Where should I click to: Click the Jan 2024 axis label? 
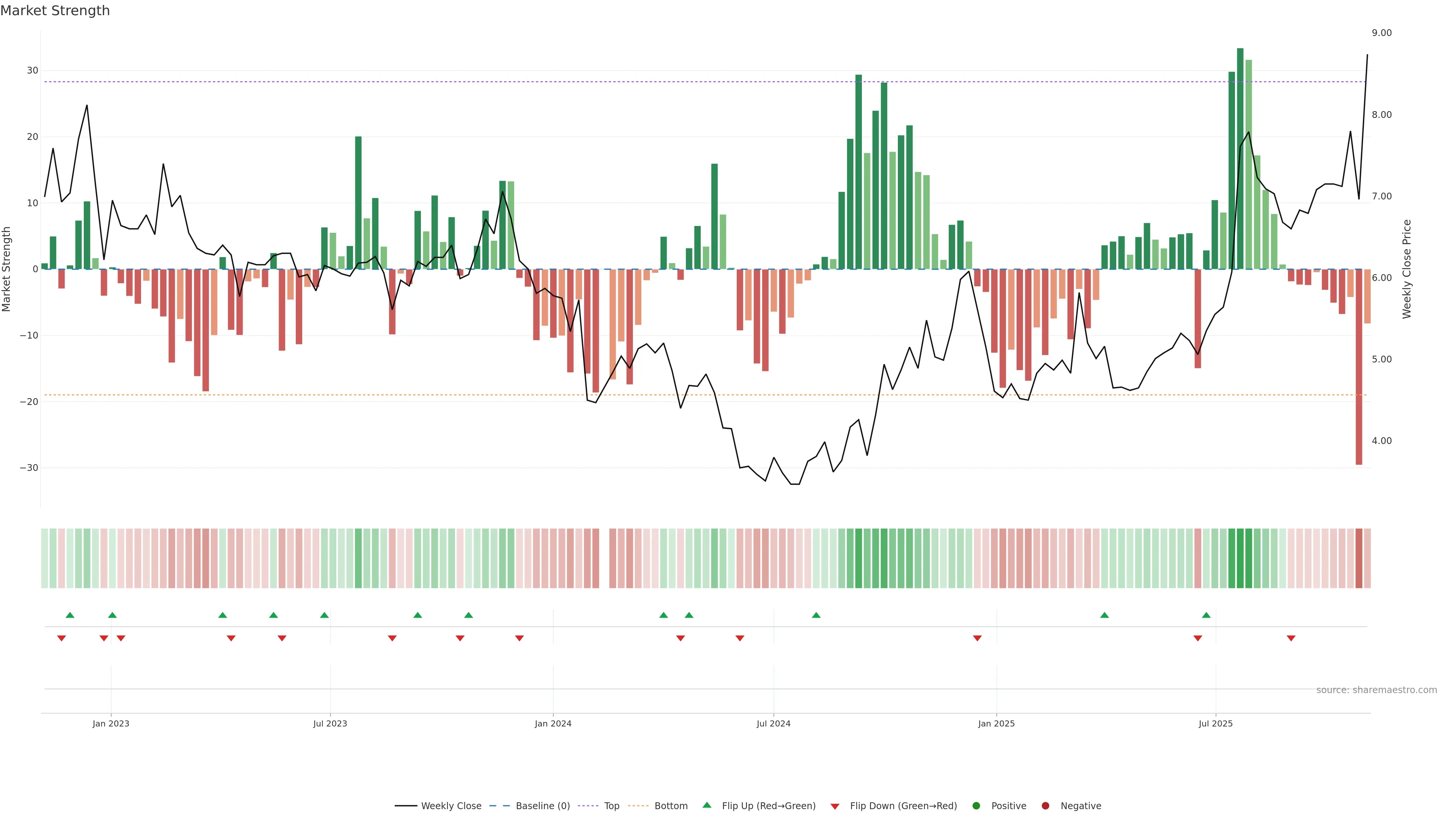coord(553,723)
